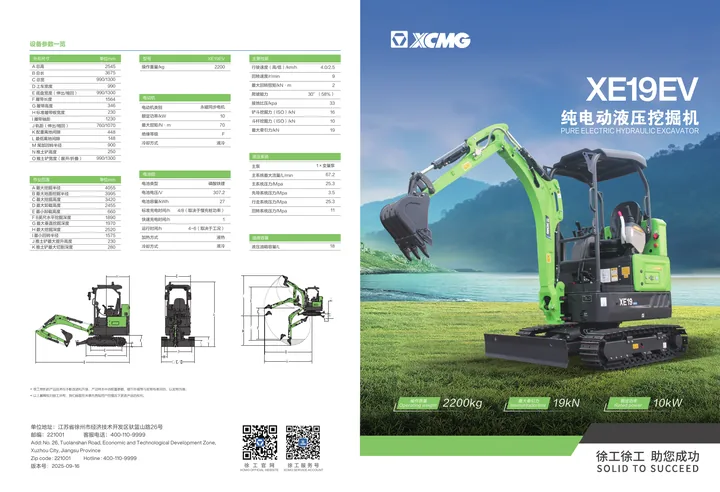
Task: Click the working-range excavator diagram
Action: 287,317
